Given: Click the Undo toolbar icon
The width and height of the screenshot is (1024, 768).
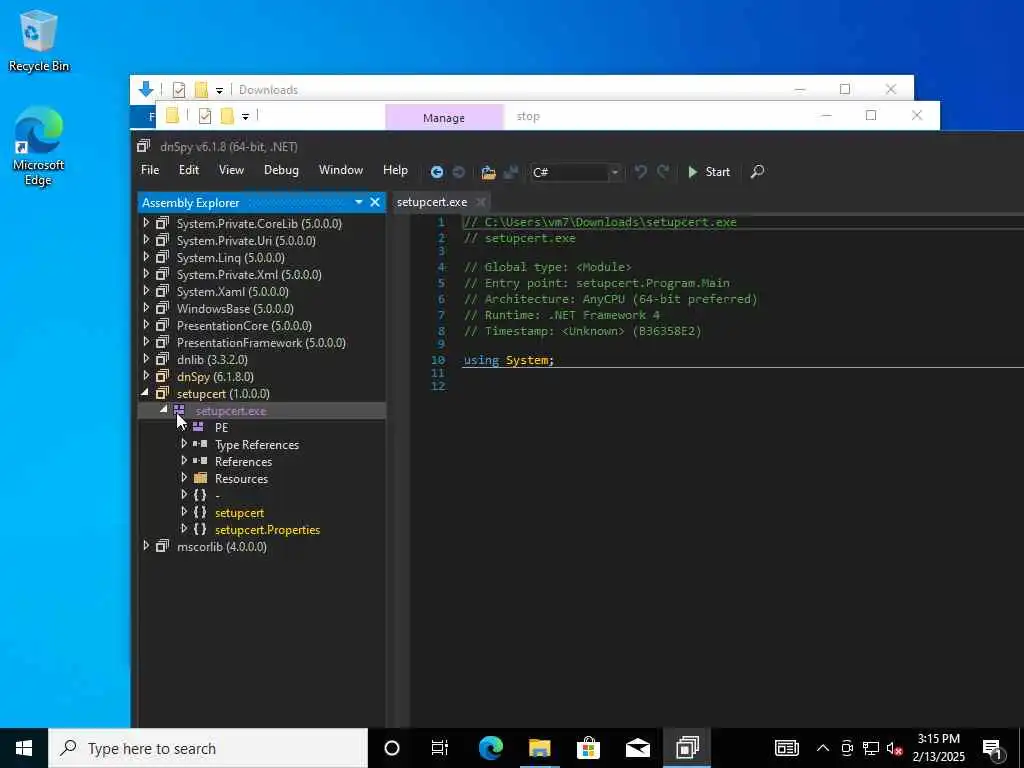Looking at the screenshot, I should (641, 171).
